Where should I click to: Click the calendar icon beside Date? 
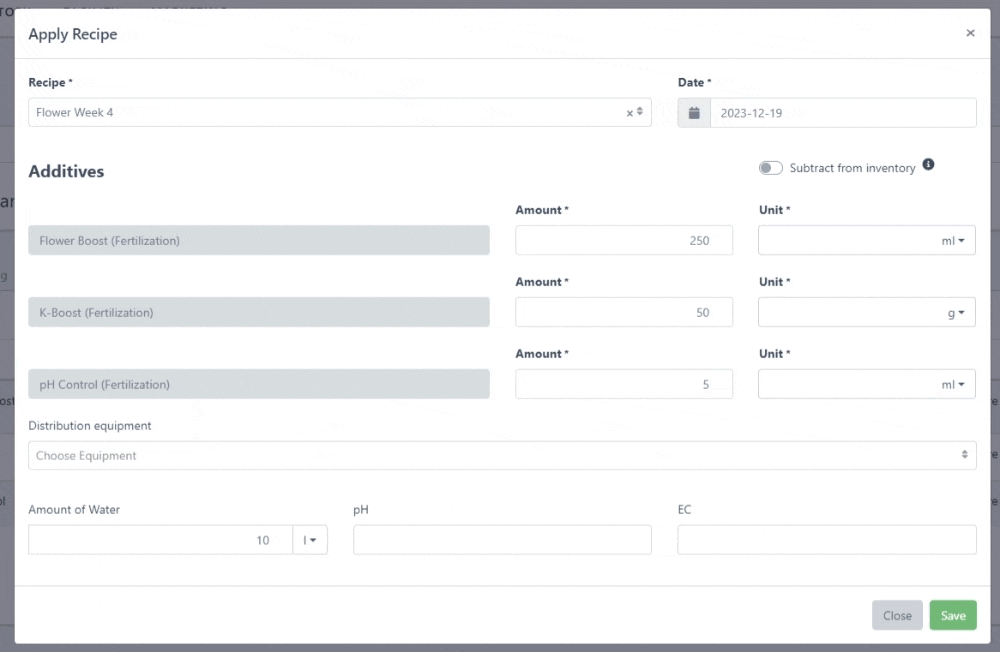click(x=694, y=113)
